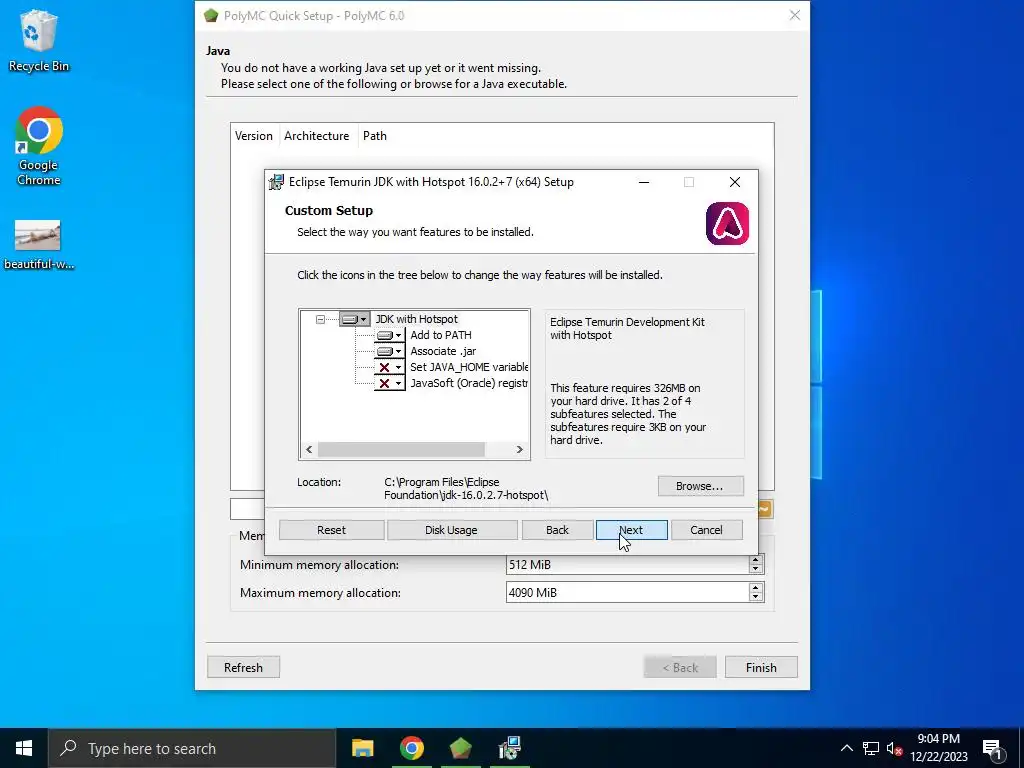The width and height of the screenshot is (1024, 768).
Task: Proceed with Next in Temurin setup
Action: pos(632,530)
